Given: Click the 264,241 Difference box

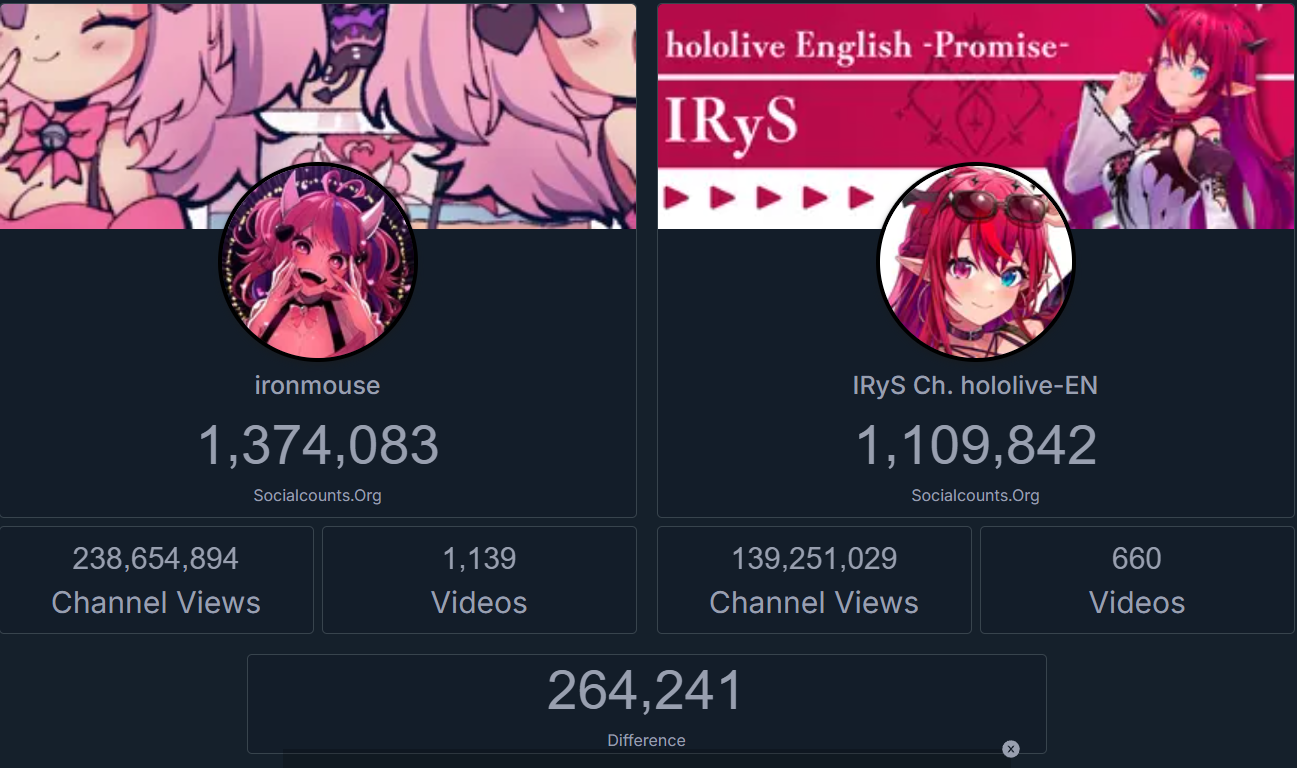Looking at the screenshot, I should coord(646,703).
